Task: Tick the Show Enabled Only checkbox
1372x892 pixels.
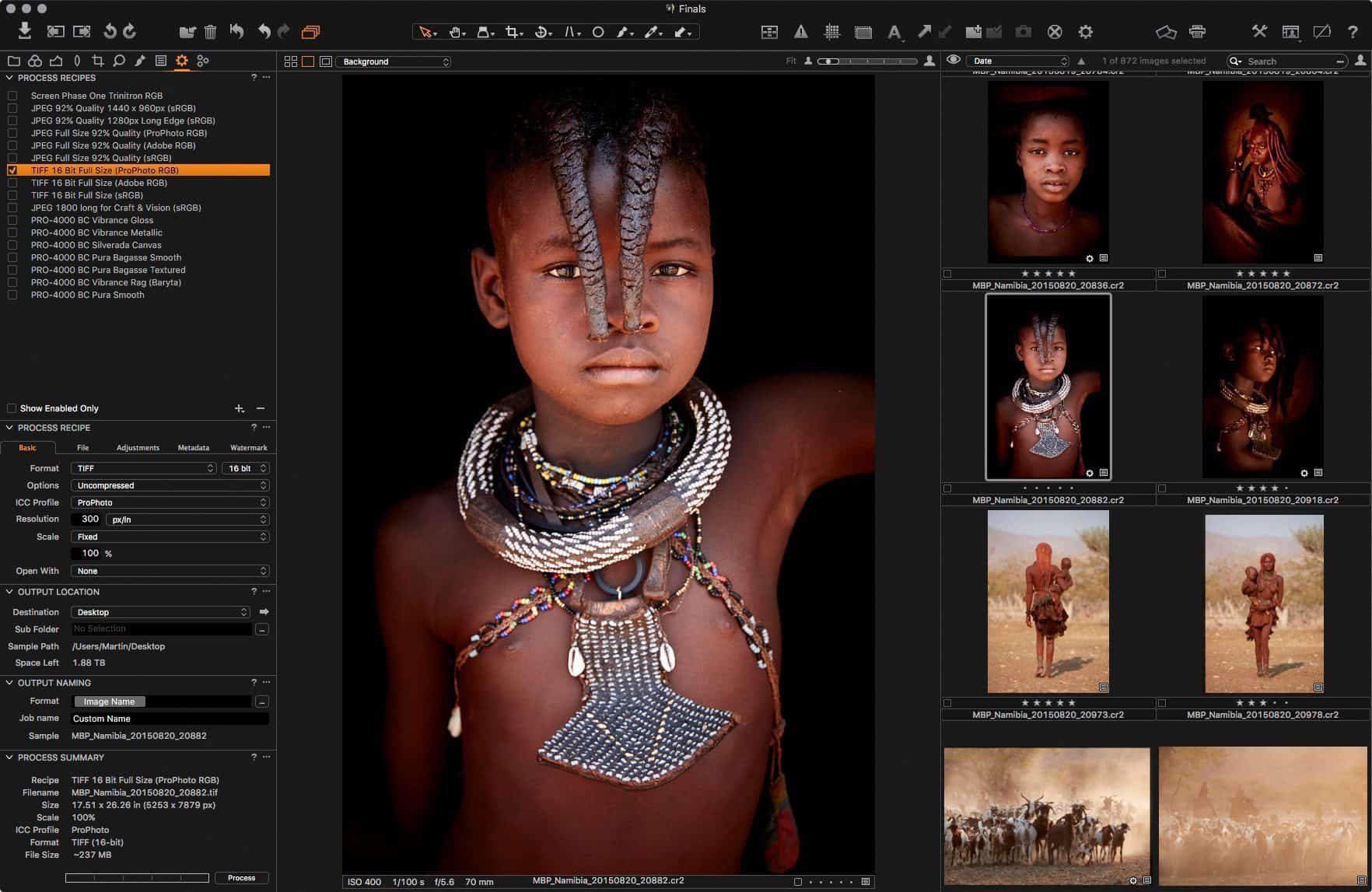Action: click(x=12, y=408)
